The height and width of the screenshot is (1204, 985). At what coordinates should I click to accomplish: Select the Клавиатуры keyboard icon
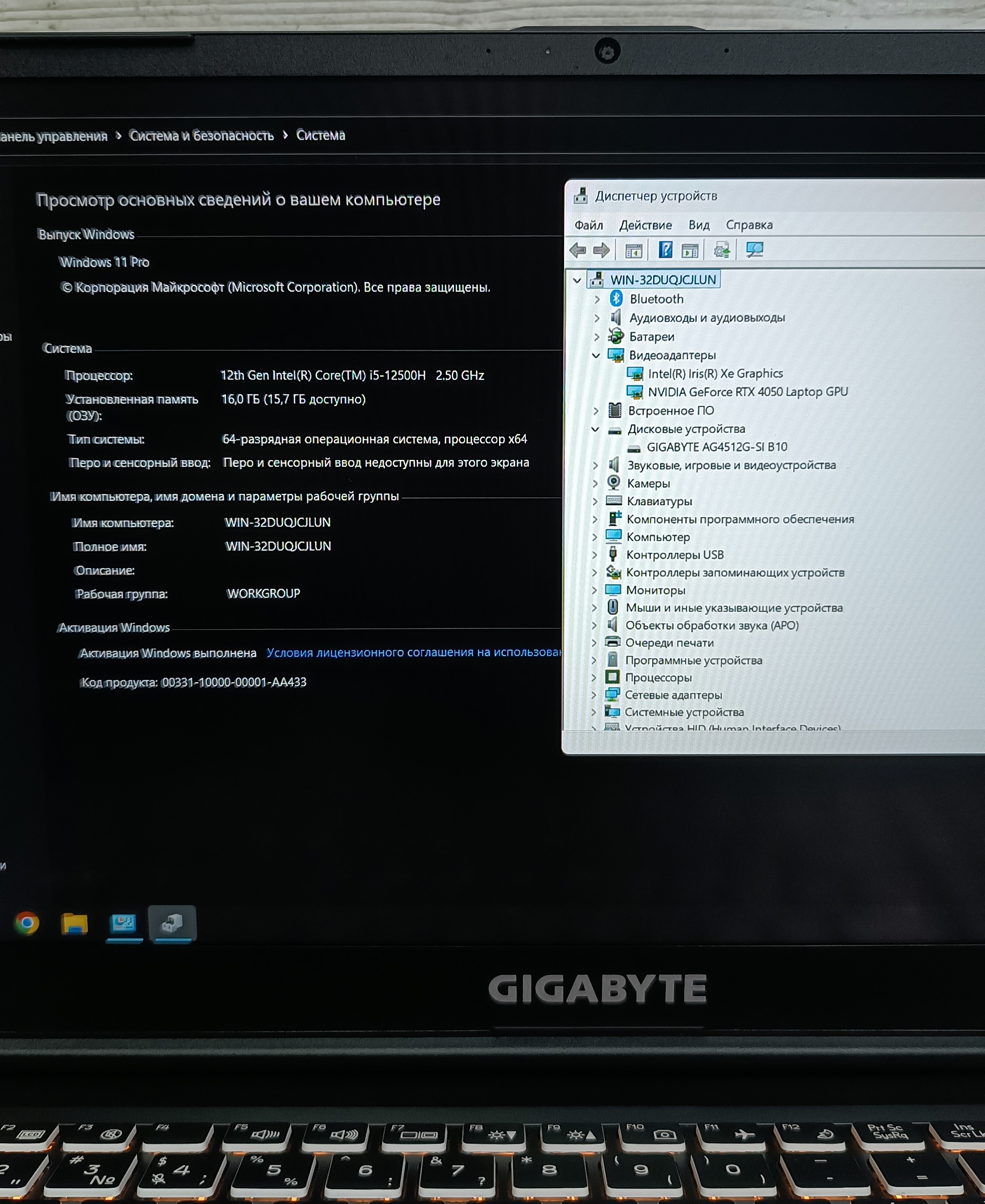tap(613, 500)
